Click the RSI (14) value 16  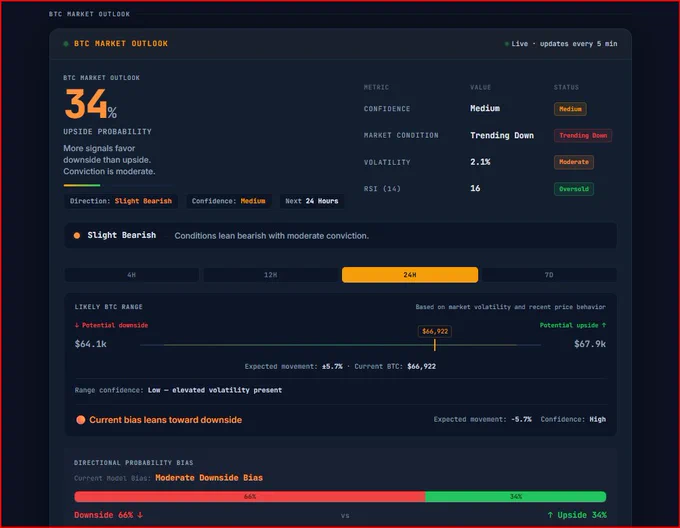(475, 189)
